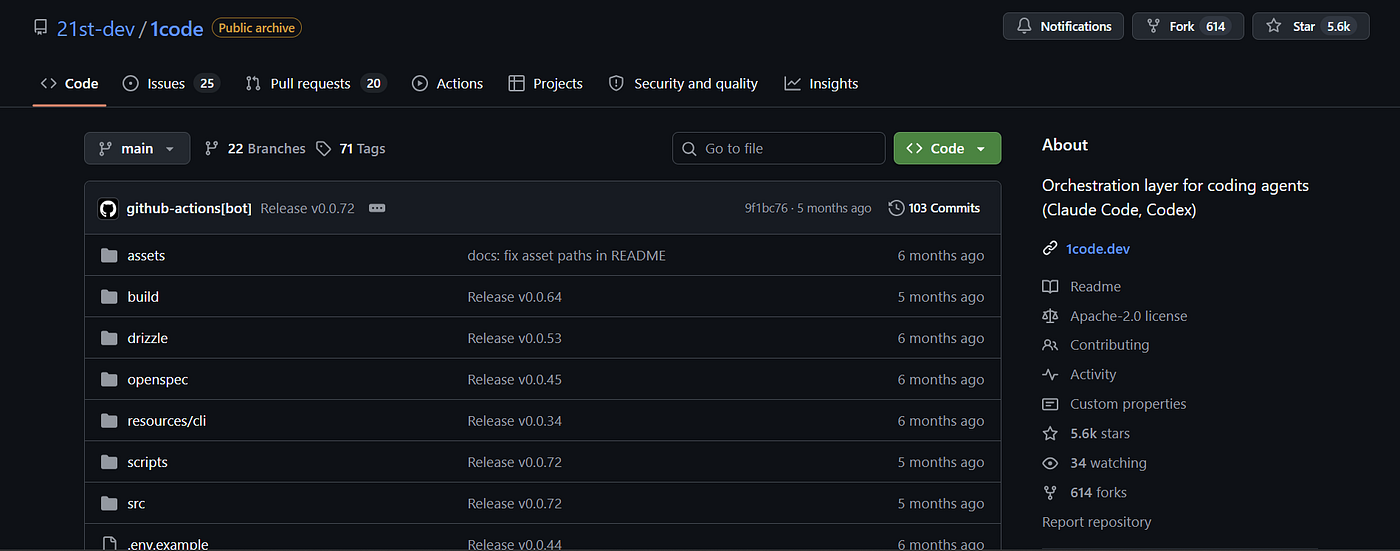Screen dimensions: 1400x551
Task: Click the clock history icon beside 103 Commits
Action: [x=896, y=208]
